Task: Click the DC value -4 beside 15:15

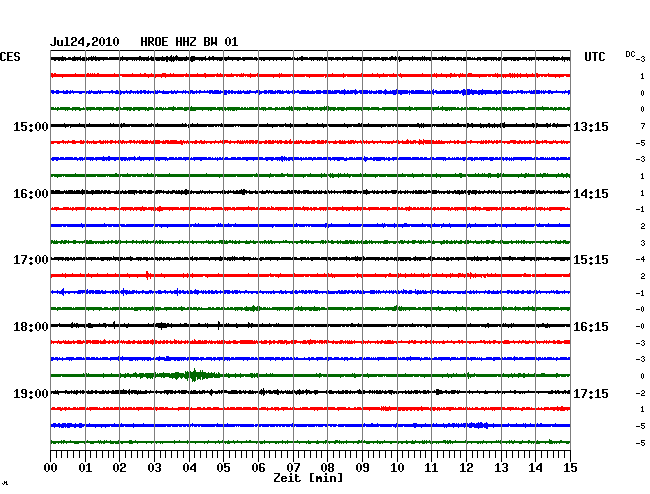Action: pos(640,259)
